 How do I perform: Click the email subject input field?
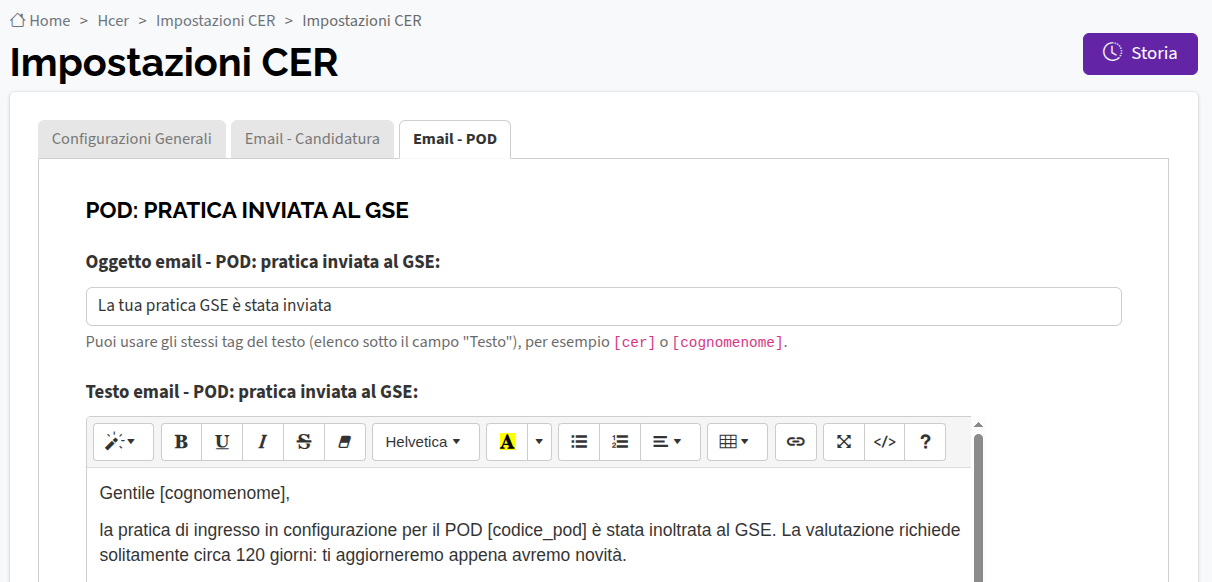[604, 306]
